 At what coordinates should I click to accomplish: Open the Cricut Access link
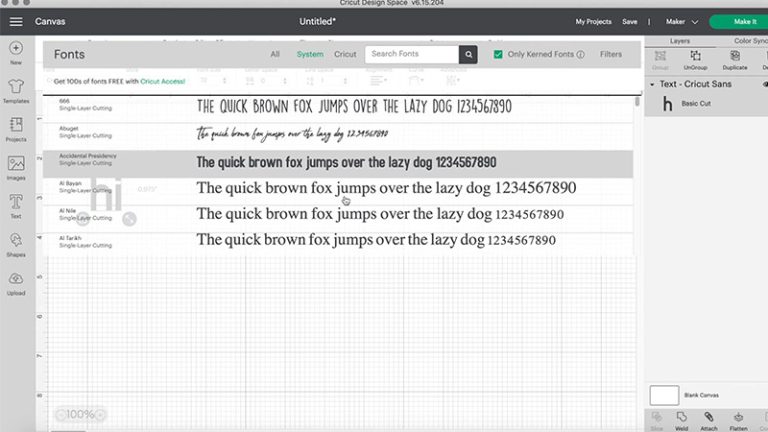click(163, 81)
